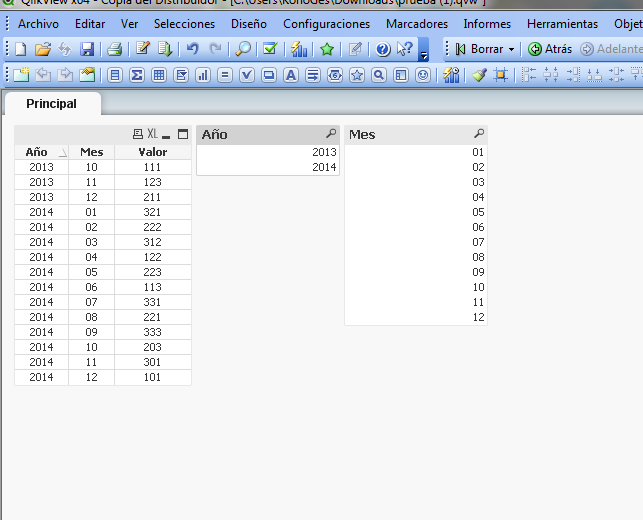The image size is (643, 520).
Task: Maximize the table object
Action: click(x=183, y=134)
